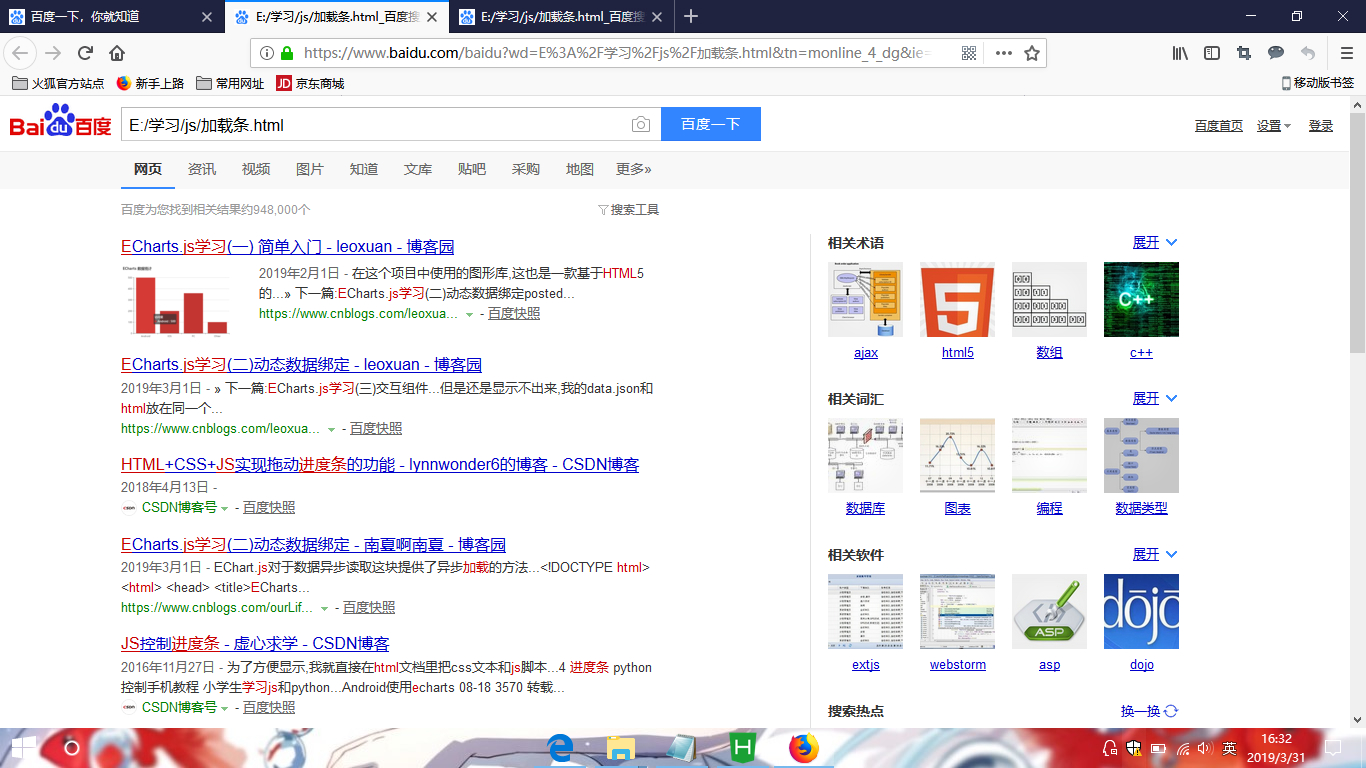
Task: Open the 火狐官方站点 bookmark folder
Action: click(x=58, y=83)
